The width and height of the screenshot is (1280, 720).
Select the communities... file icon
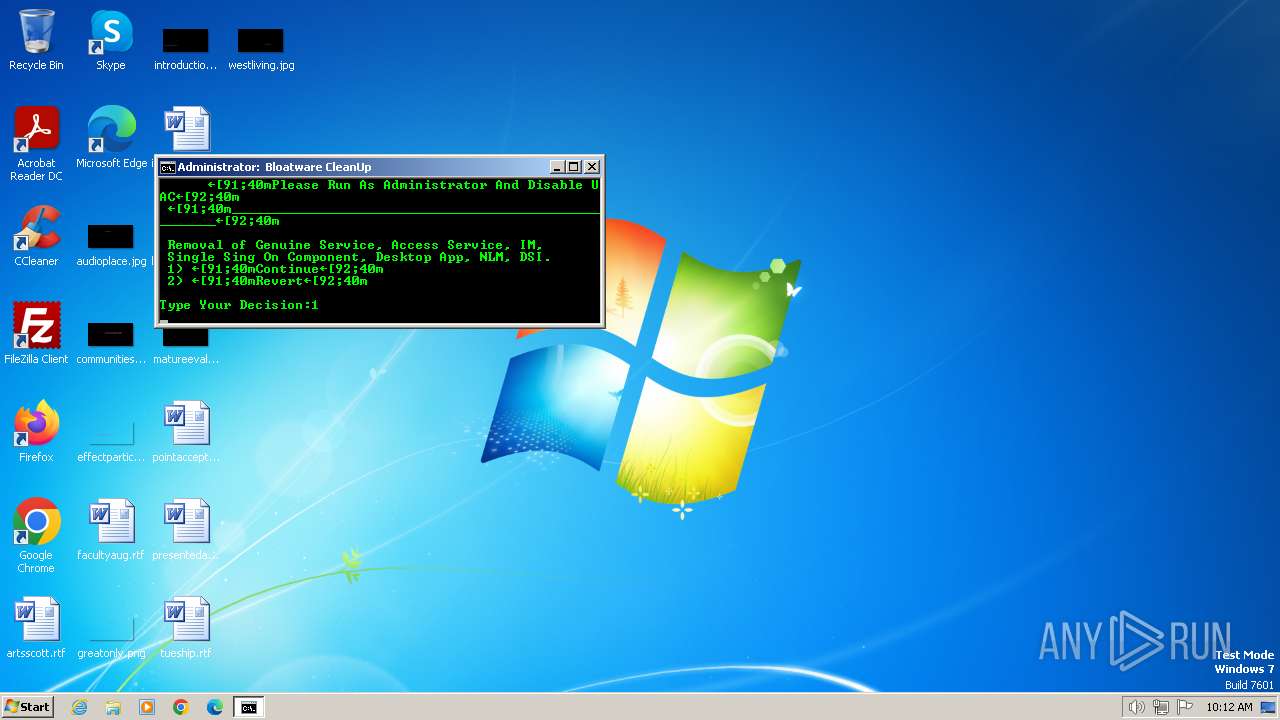[x=111, y=342]
